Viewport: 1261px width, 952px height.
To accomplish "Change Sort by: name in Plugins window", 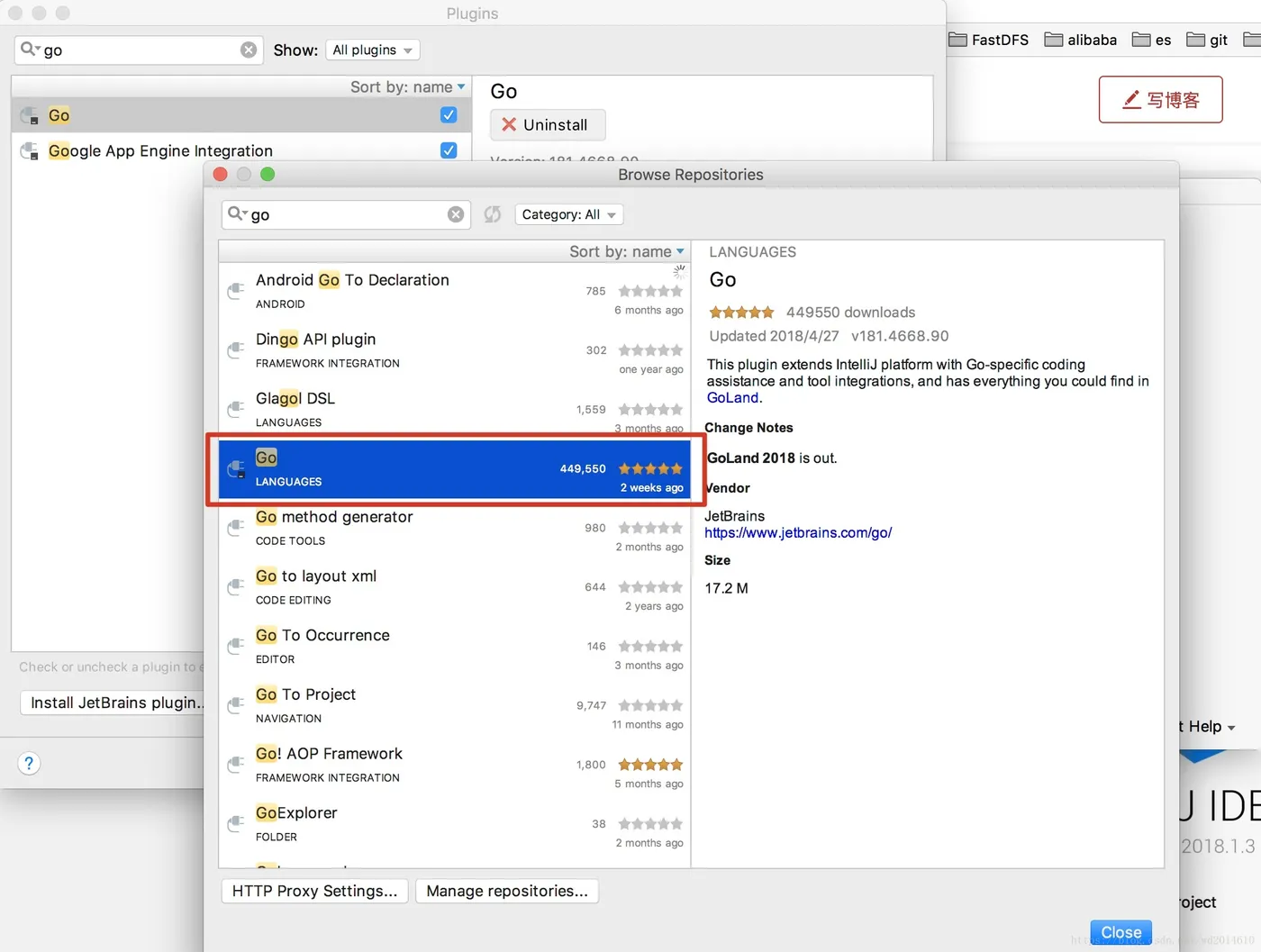I will tap(408, 86).
